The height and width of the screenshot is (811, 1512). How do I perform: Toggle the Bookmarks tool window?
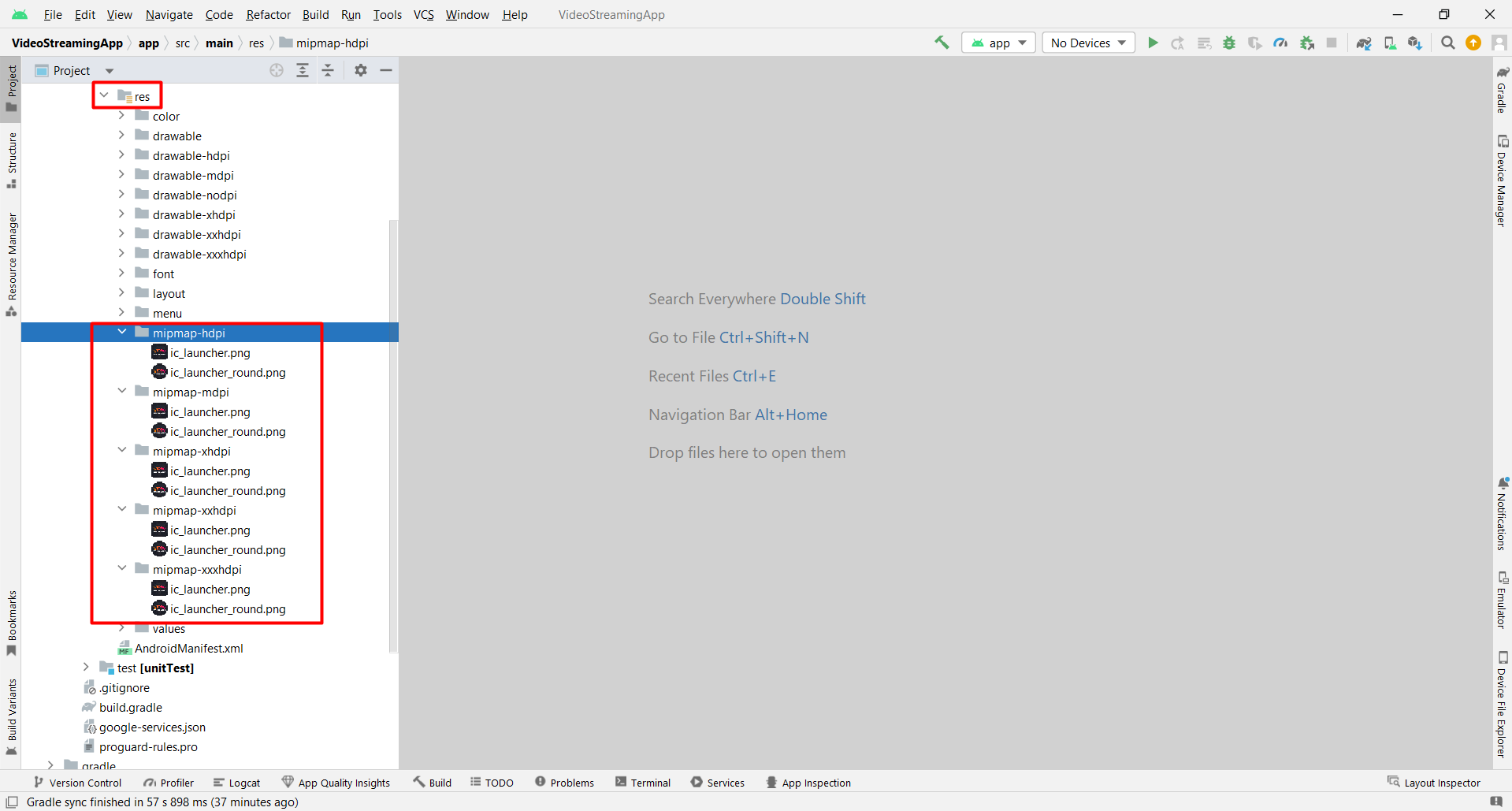point(12,623)
